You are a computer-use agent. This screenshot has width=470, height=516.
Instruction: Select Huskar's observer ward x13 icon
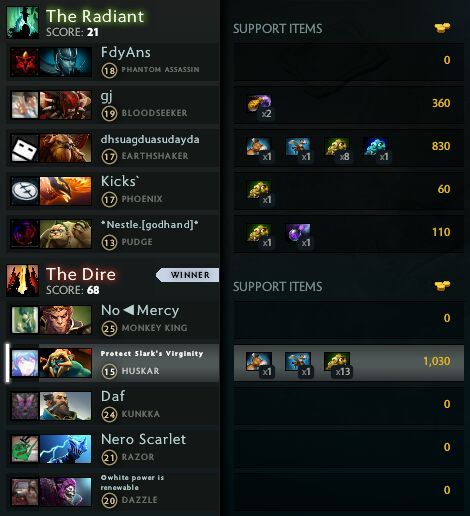(337, 361)
